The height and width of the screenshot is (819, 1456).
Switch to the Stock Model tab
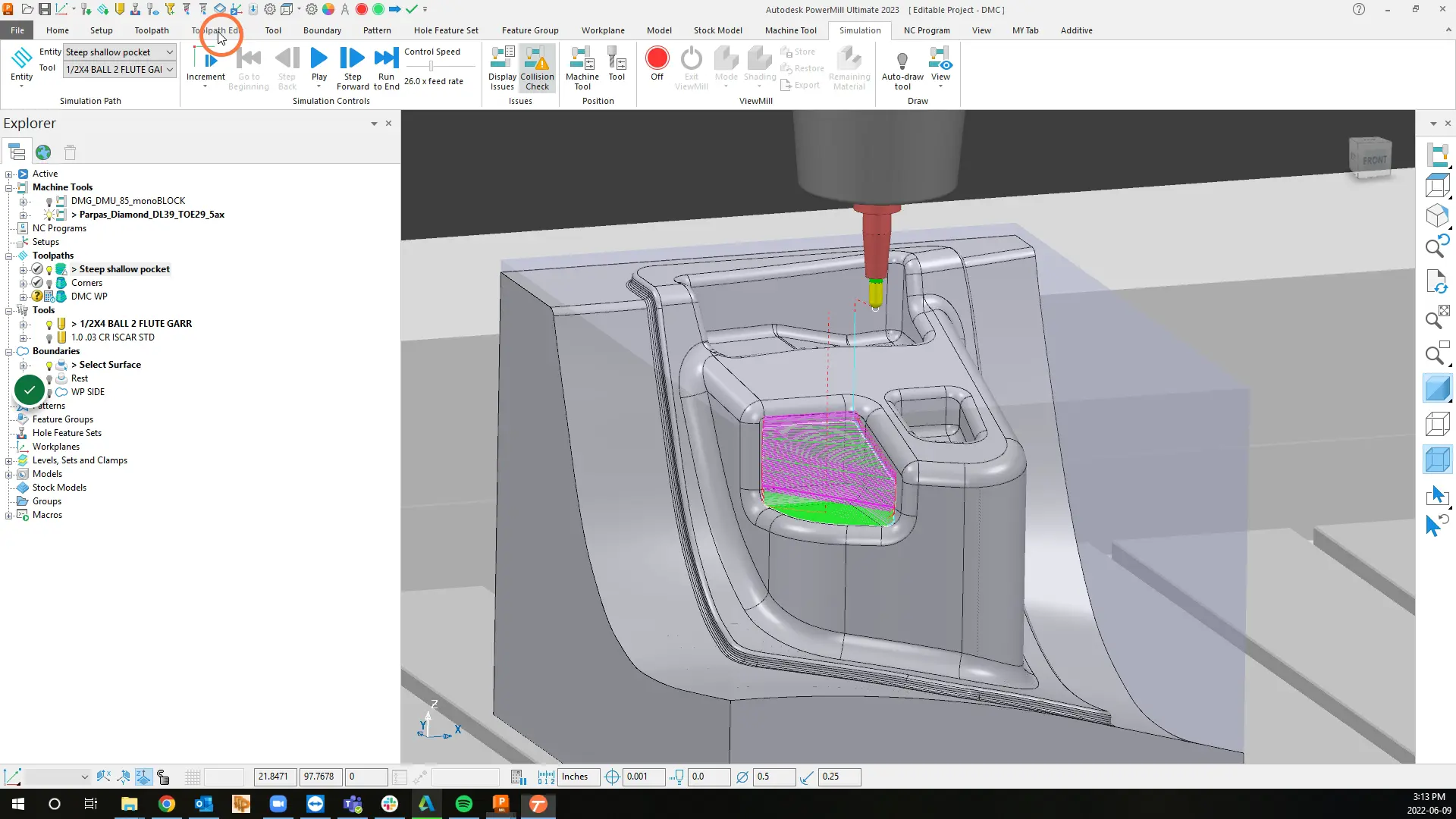pyautogui.click(x=717, y=30)
